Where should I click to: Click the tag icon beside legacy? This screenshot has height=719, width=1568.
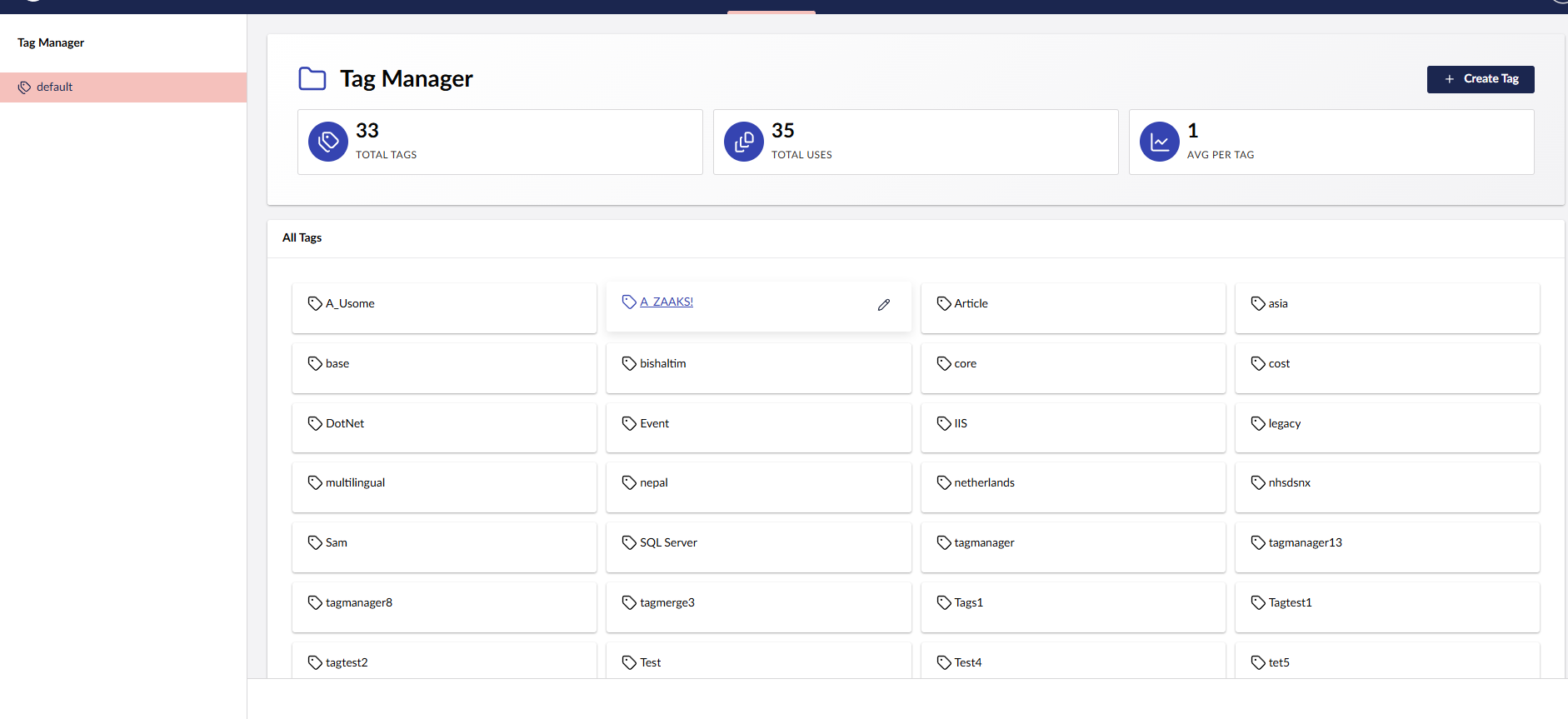tap(1258, 423)
